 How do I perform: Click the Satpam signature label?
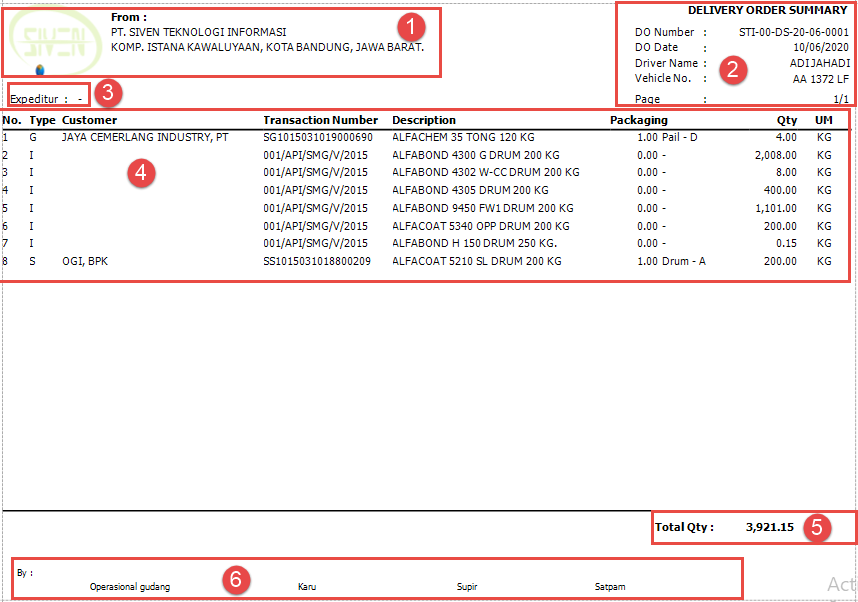click(x=610, y=587)
